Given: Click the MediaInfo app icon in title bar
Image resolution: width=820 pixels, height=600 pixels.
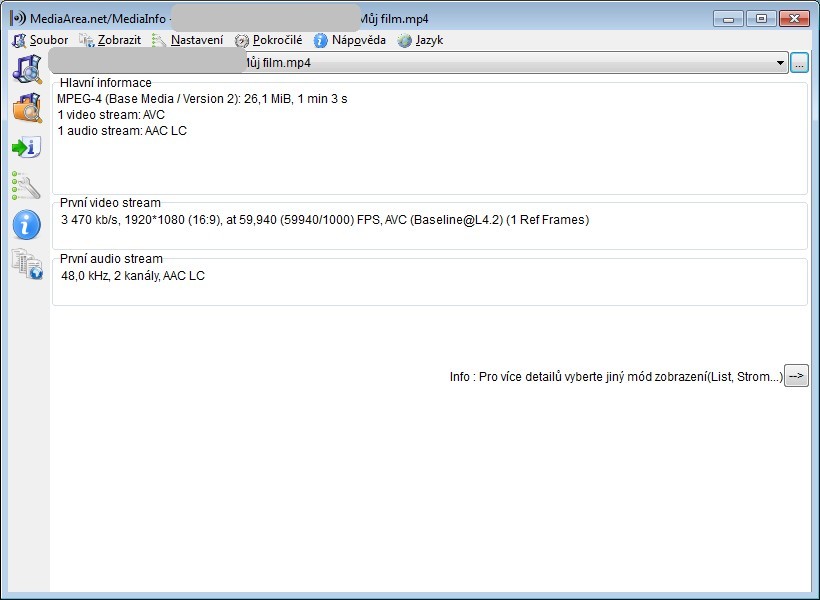Looking at the screenshot, I should point(18,18).
